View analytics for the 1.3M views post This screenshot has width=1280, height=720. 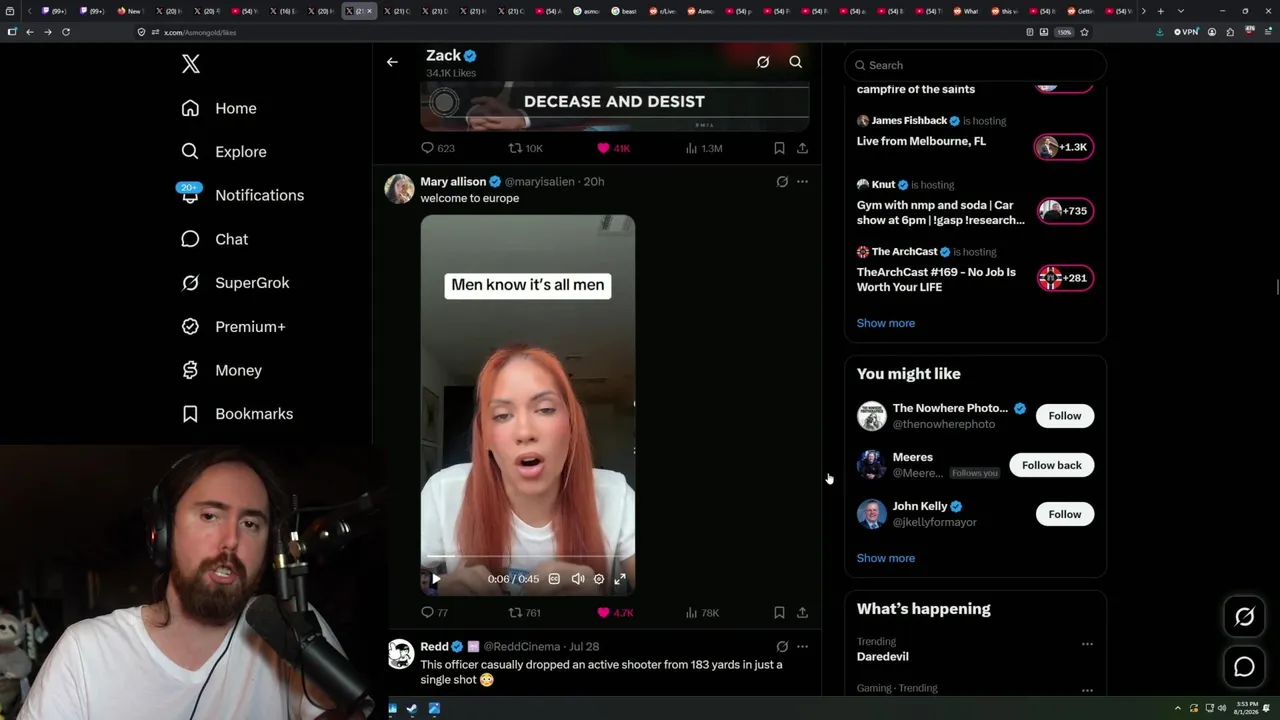[704, 148]
